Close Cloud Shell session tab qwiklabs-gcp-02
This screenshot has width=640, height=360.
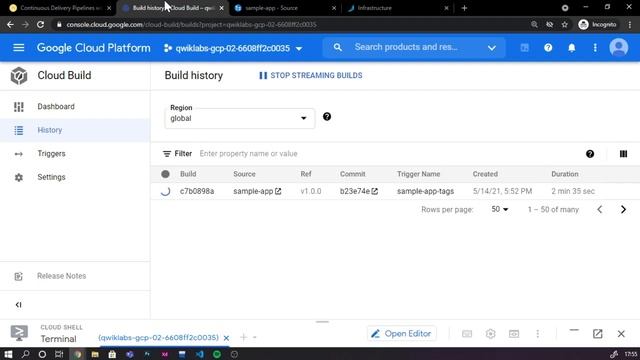[226, 338]
